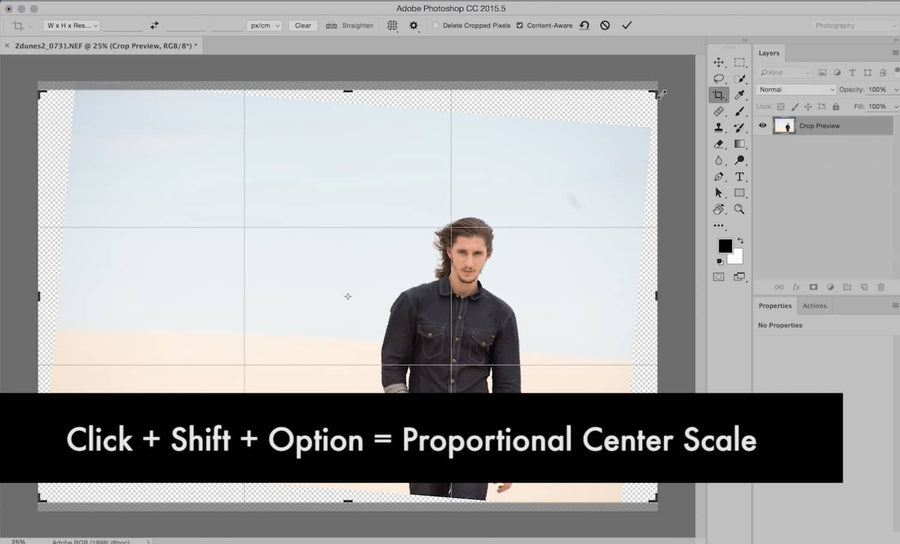The image size is (900, 544).
Task: Switch to the Actions tab
Action: (814, 306)
